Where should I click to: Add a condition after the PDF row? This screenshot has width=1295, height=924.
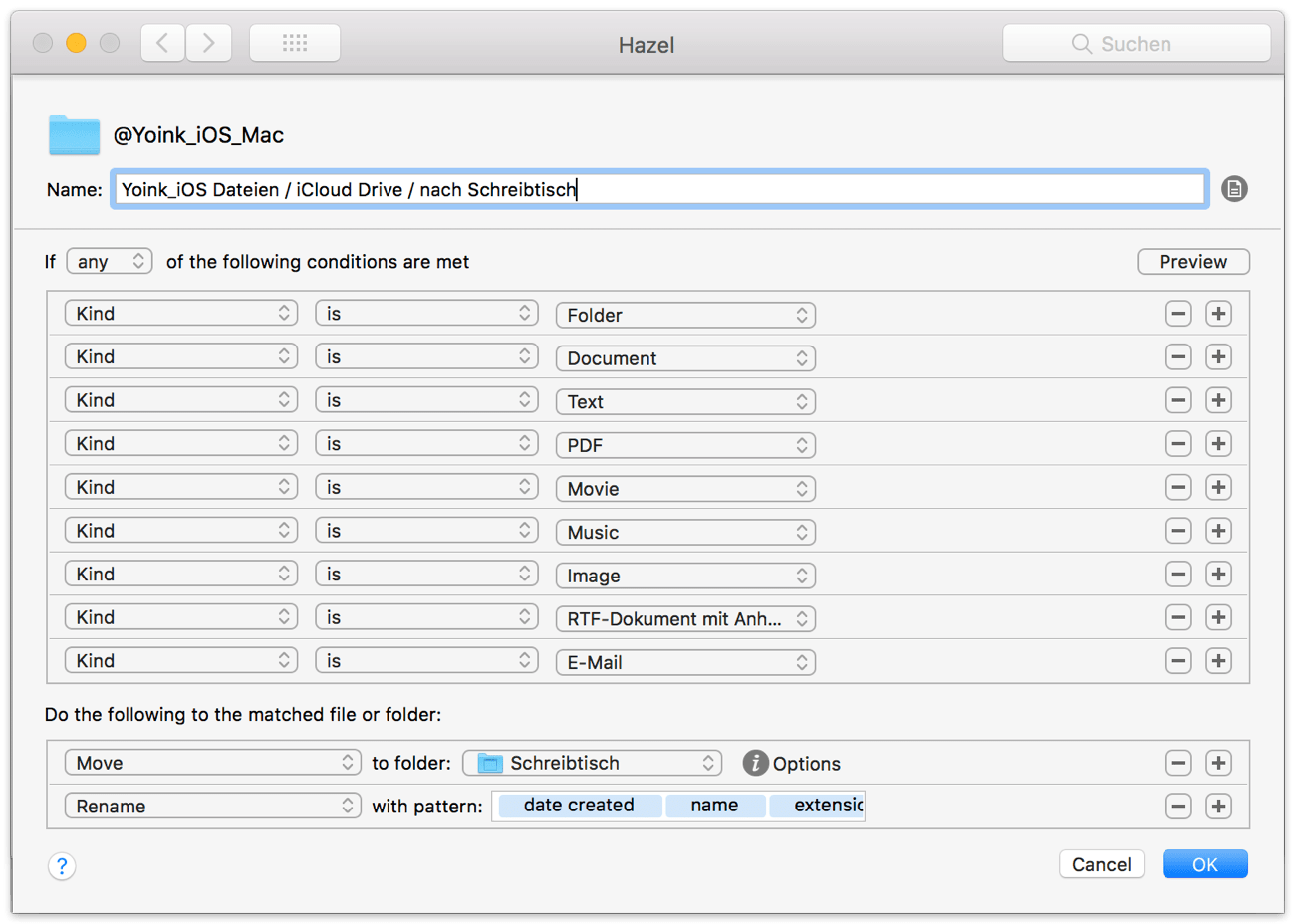(x=1218, y=444)
